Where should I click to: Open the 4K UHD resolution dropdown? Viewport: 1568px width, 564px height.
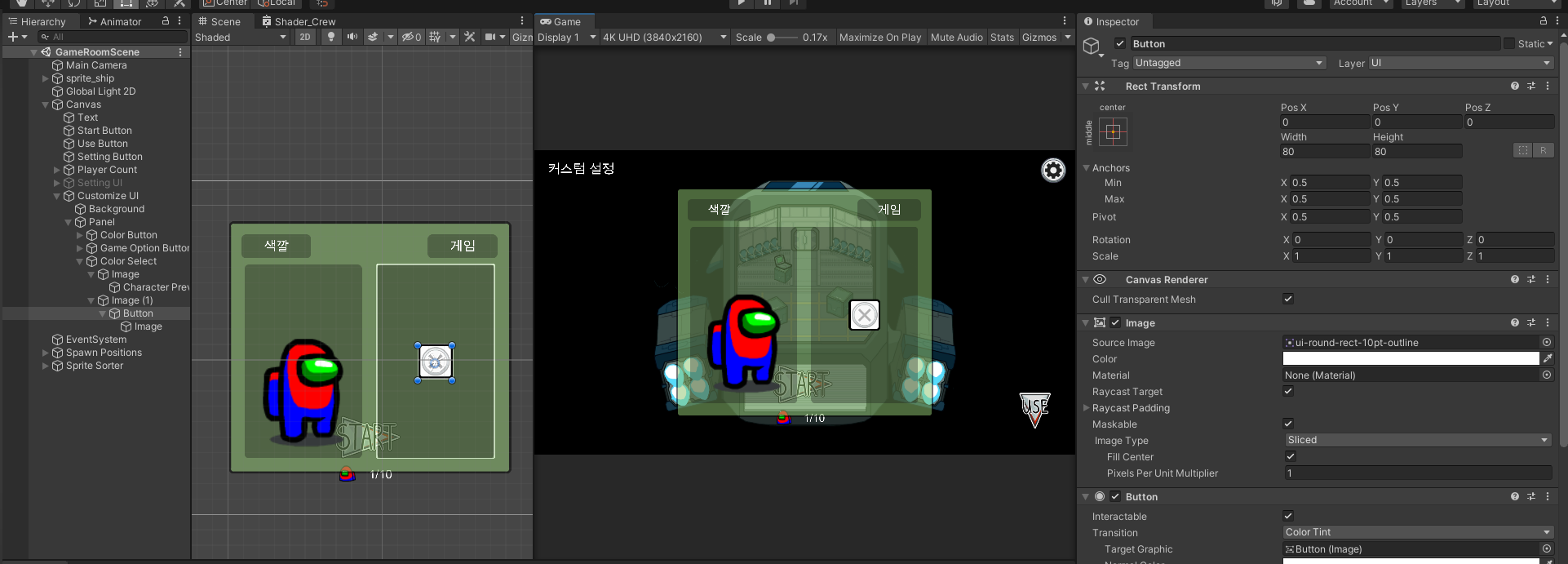click(665, 37)
